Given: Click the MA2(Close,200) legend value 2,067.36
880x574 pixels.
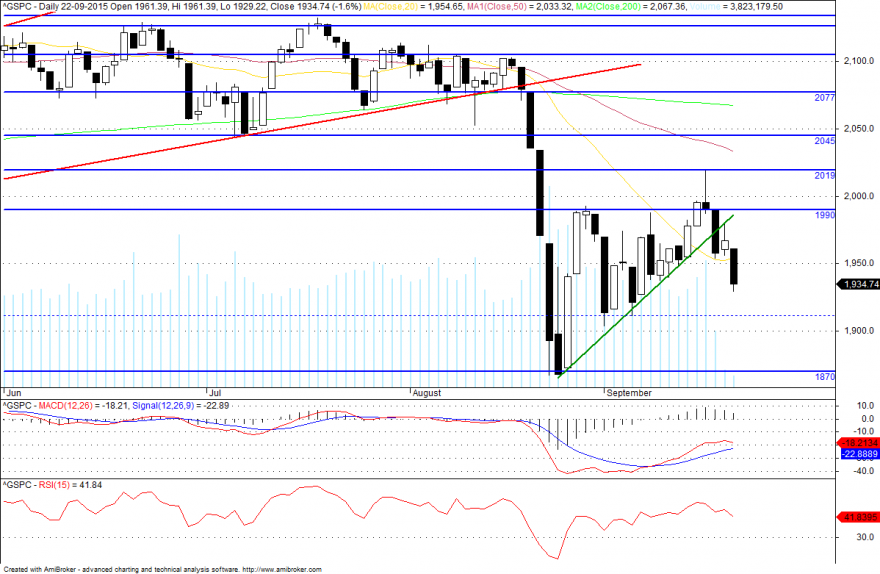Looking at the screenshot, I should pyautogui.click(x=668, y=7).
